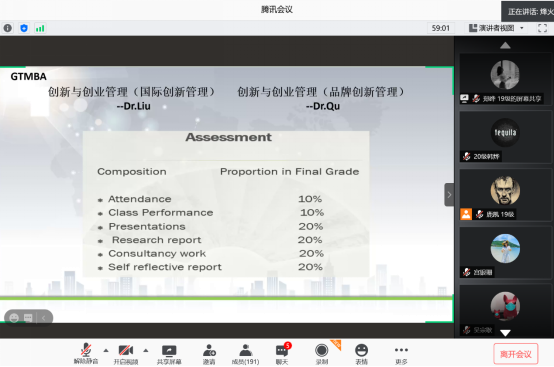
Task: Open the invite participants icon
Action: 209,354
